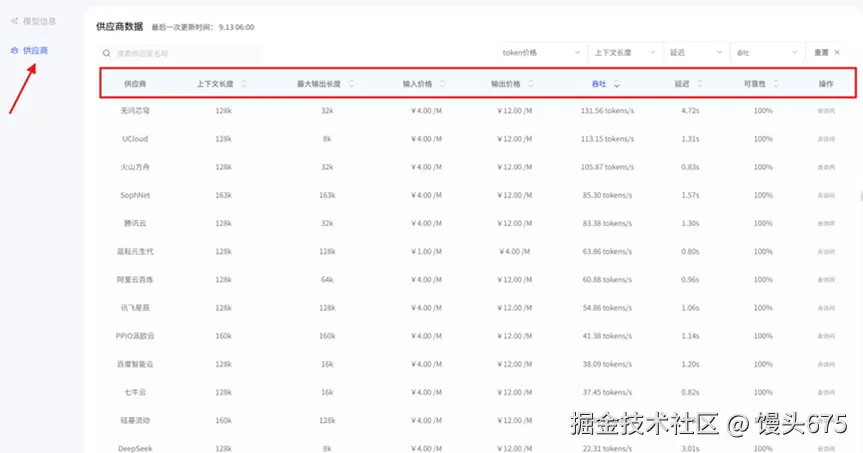Click supplier name PPIO派欧云
The width and height of the screenshot is (863, 453).
pos(135,336)
